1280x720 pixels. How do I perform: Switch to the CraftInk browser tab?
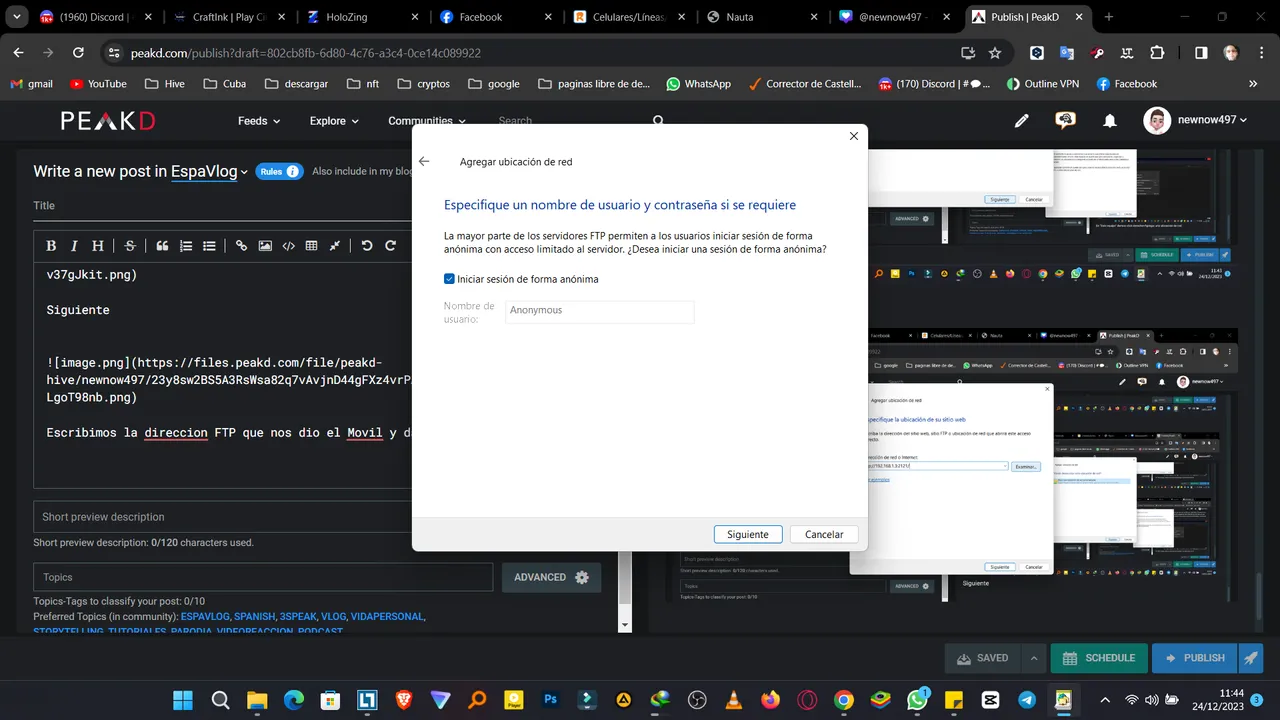pyautogui.click(x=229, y=17)
